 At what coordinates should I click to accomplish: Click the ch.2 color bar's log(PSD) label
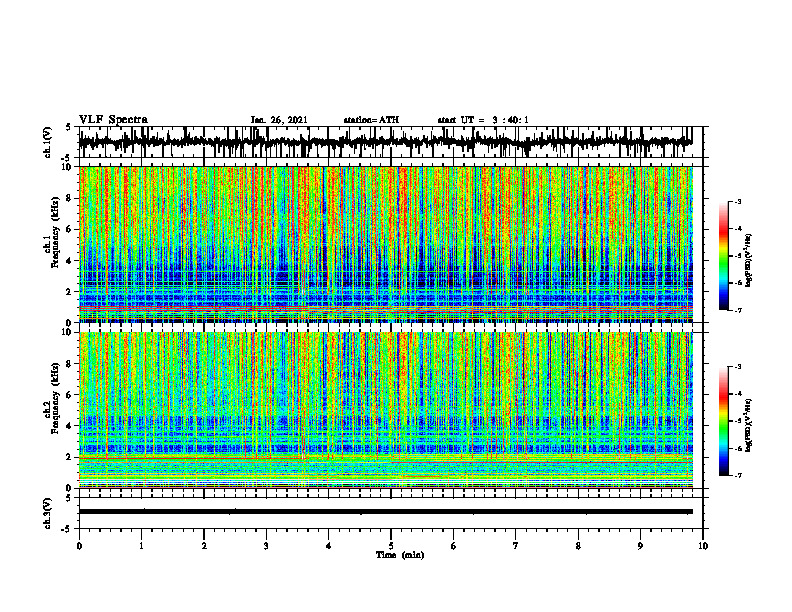coord(749,425)
